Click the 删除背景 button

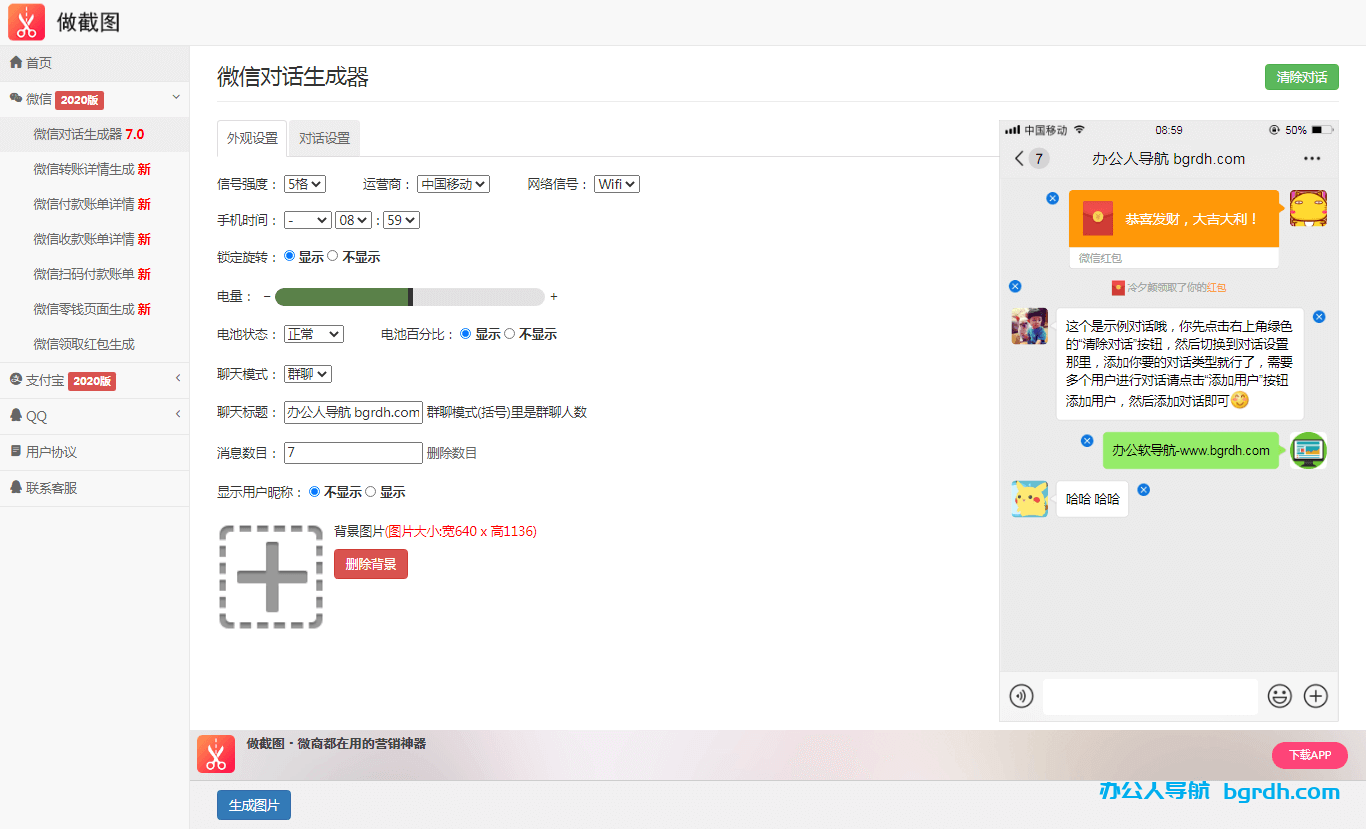click(x=370, y=563)
